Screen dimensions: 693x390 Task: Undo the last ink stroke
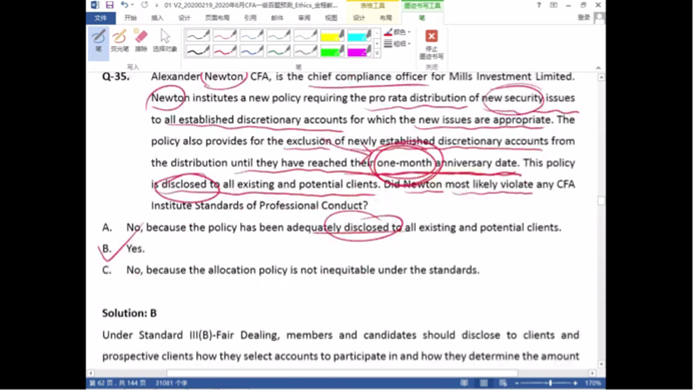pos(125,5)
